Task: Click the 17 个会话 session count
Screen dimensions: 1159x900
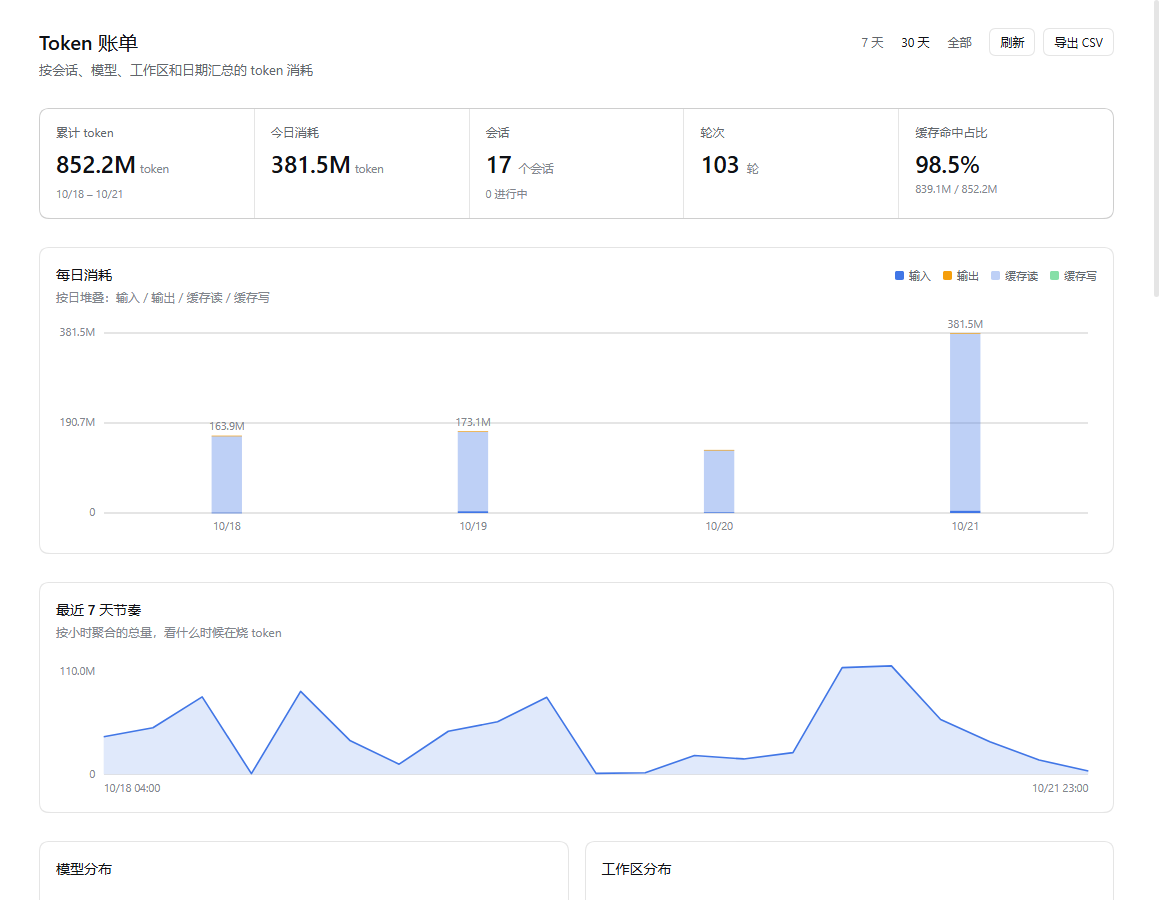Action: click(520, 166)
